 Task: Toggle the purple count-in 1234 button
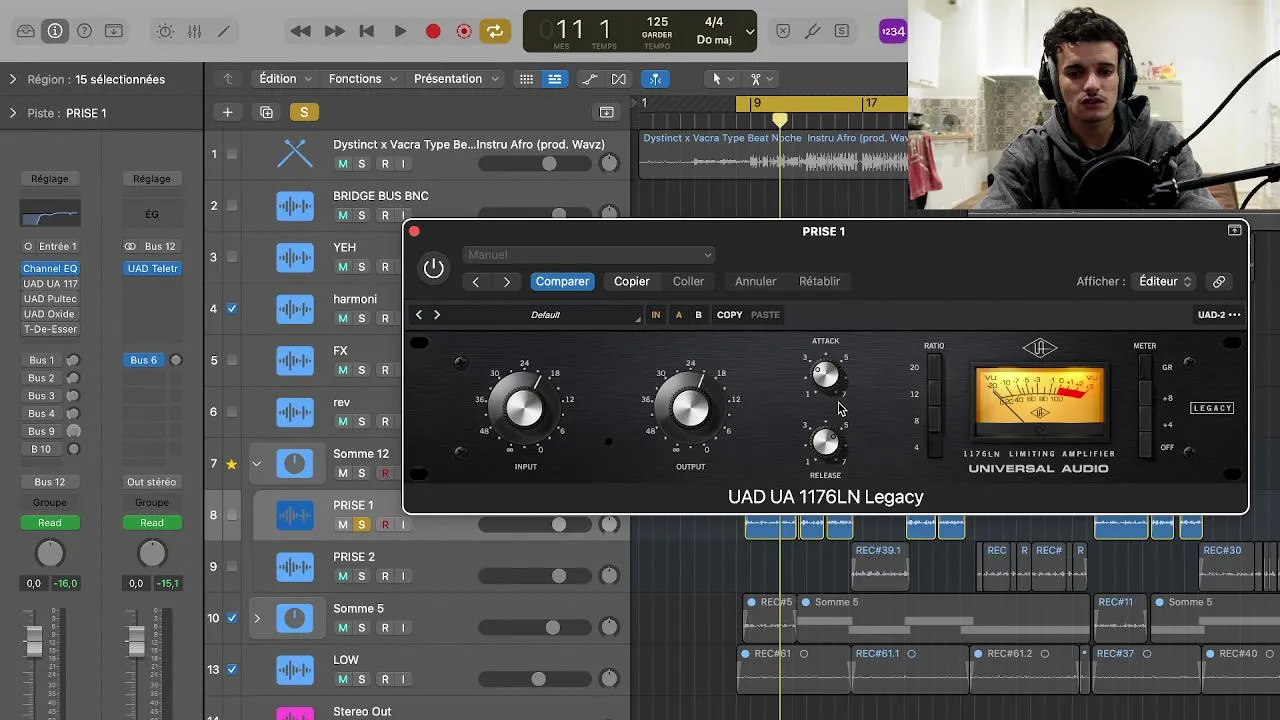point(893,31)
